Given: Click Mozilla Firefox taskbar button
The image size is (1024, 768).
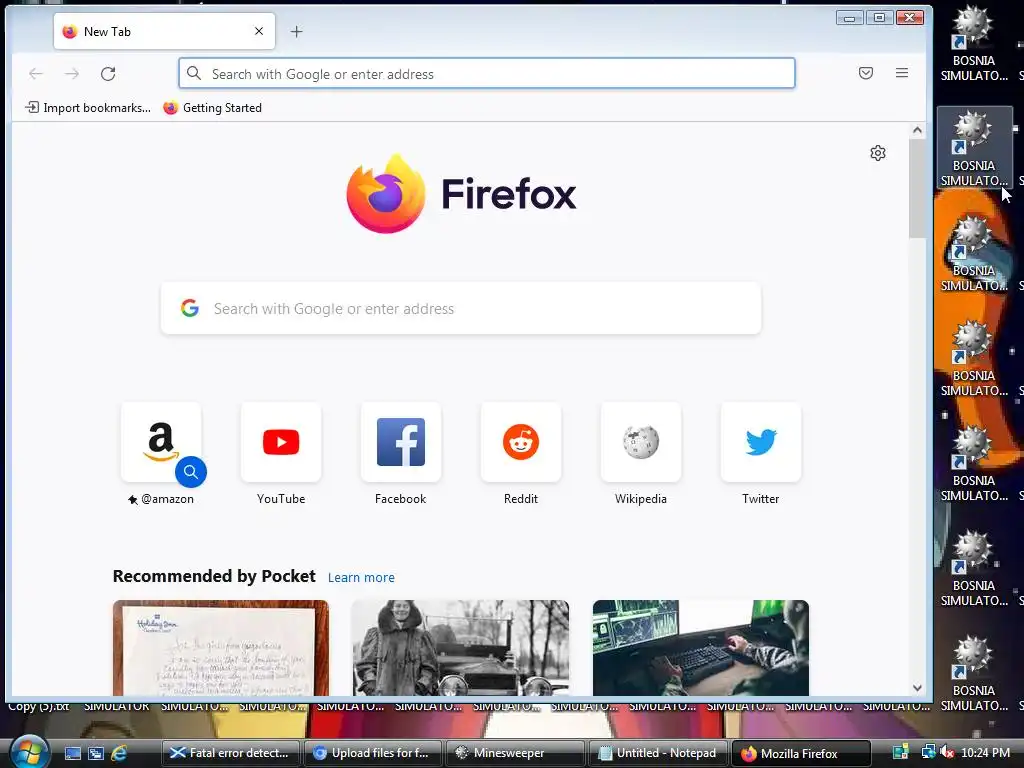Looking at the screenshot, I should click(801, 753).
